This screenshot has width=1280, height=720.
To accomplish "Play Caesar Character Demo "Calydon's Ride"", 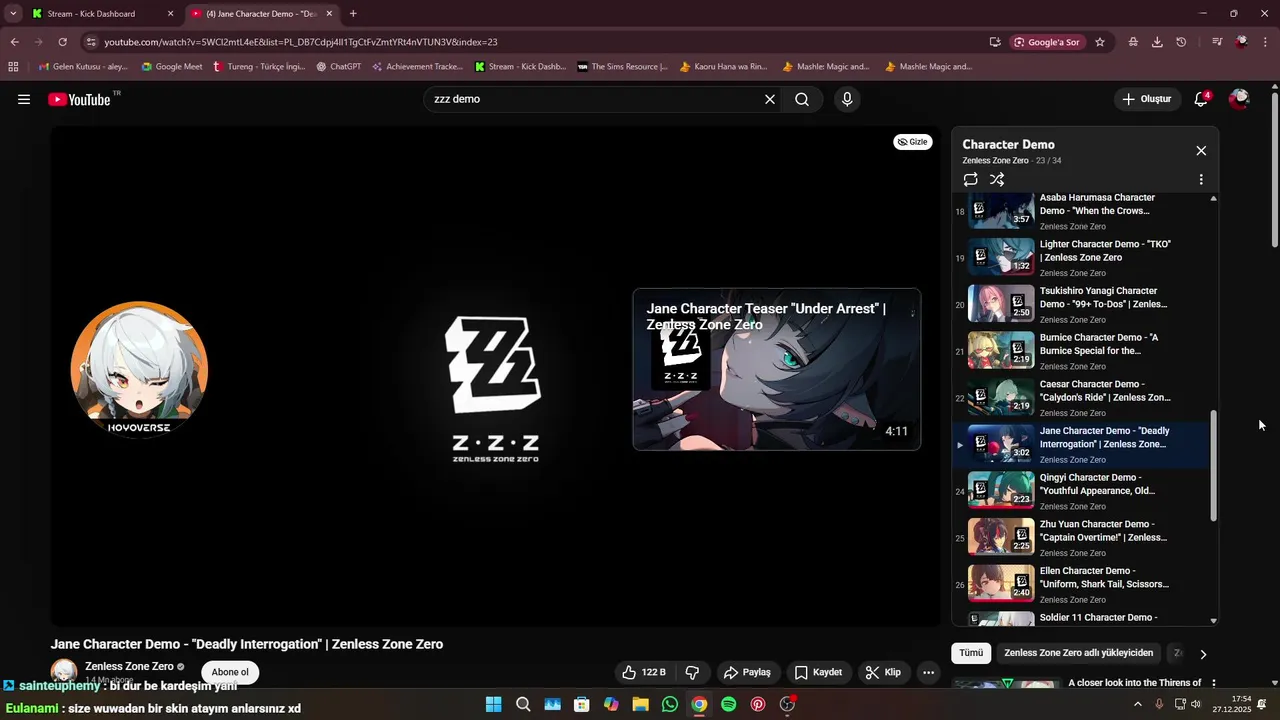I will pyautogui.click(x=1080, y=397).
